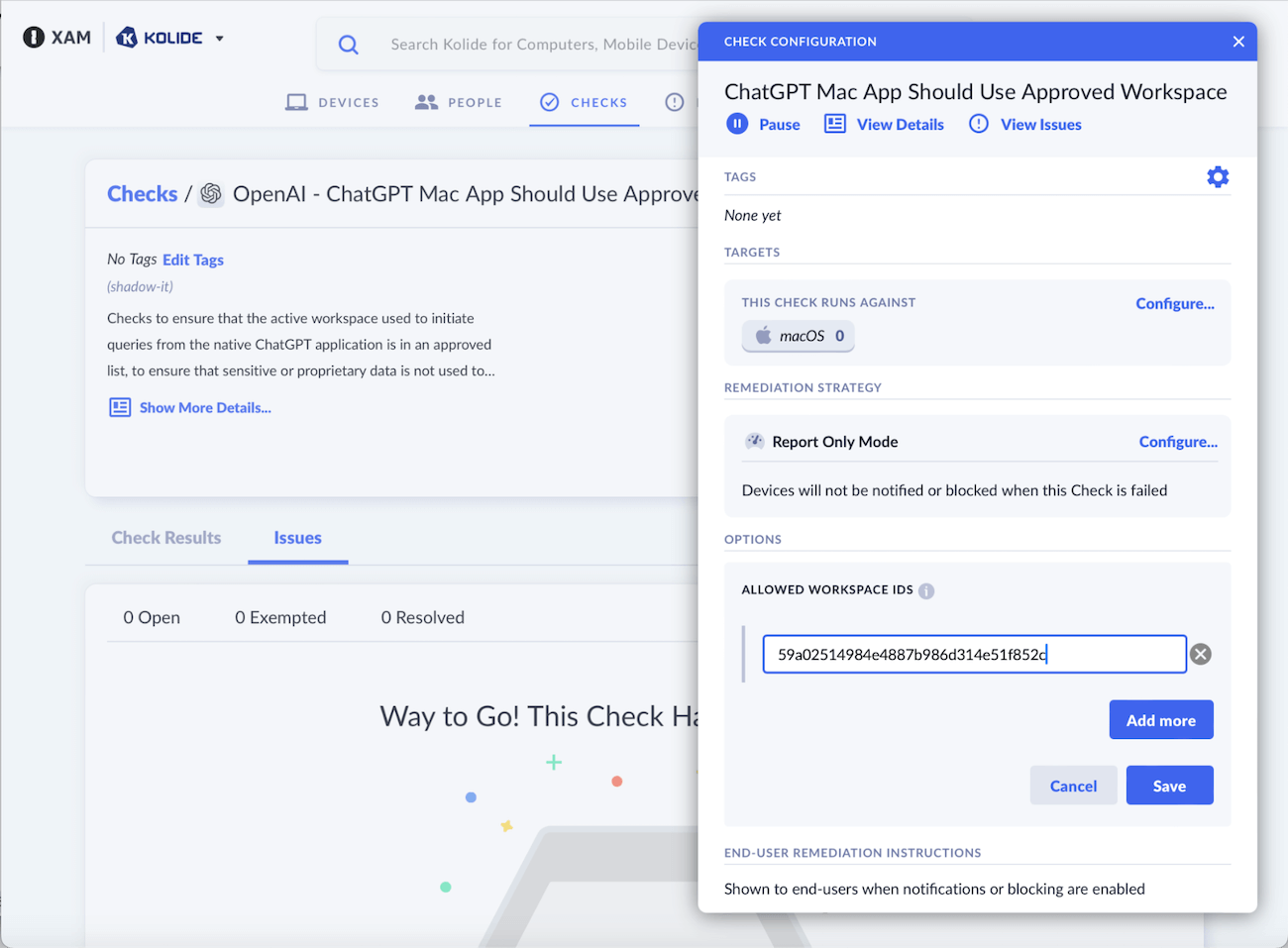Select the 0 Open filter
Image resolution: width=1288 pixels, height=948 pixels.
coord(152,617)
